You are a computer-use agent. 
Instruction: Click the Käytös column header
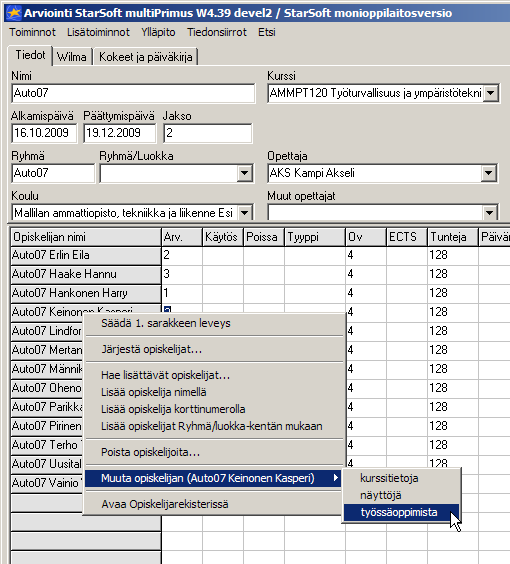223,237
